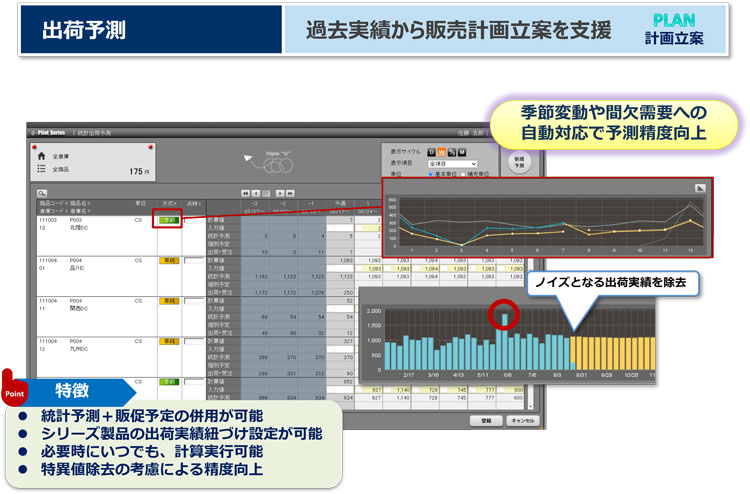Sort by the 倉庫名 column header
The height and width of the screenshot is (494, 750).
pos(80,211)
